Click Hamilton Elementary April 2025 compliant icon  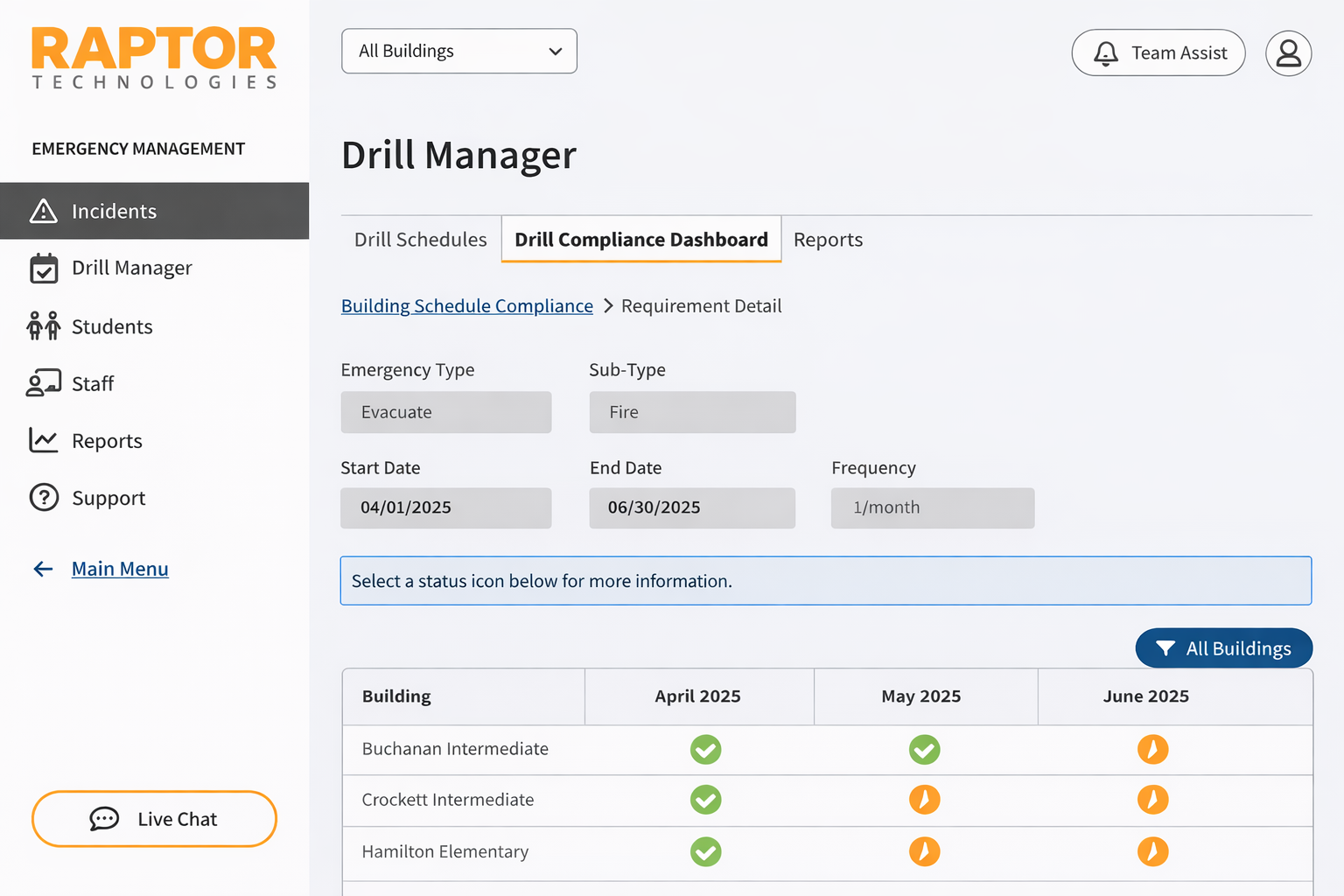(705, 851)
